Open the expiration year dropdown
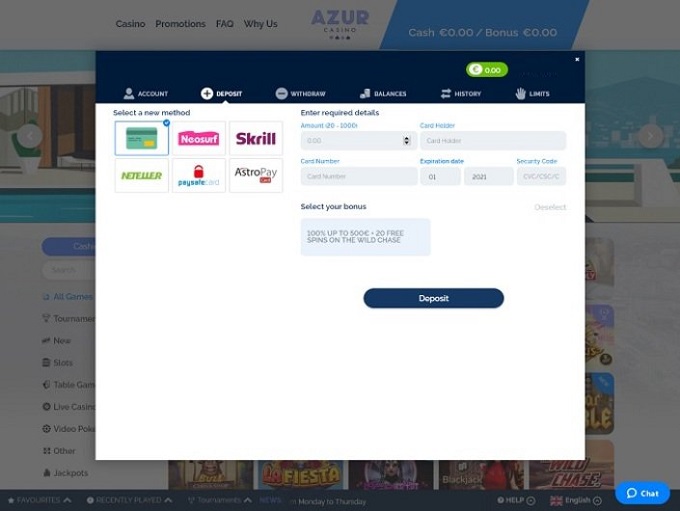680x511 pixels. 488,176
